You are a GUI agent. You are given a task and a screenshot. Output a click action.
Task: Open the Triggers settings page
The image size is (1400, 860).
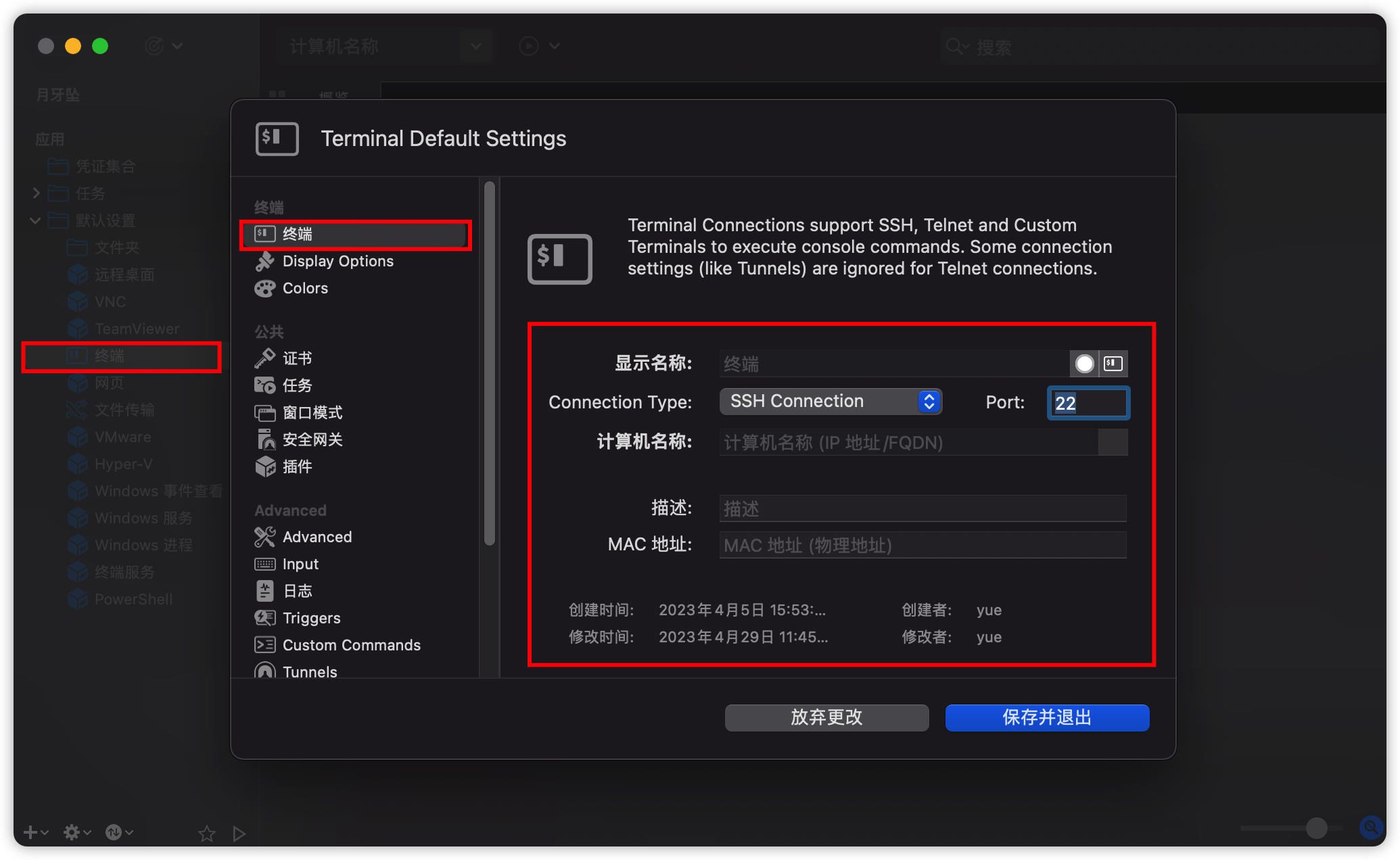(310, 618)
